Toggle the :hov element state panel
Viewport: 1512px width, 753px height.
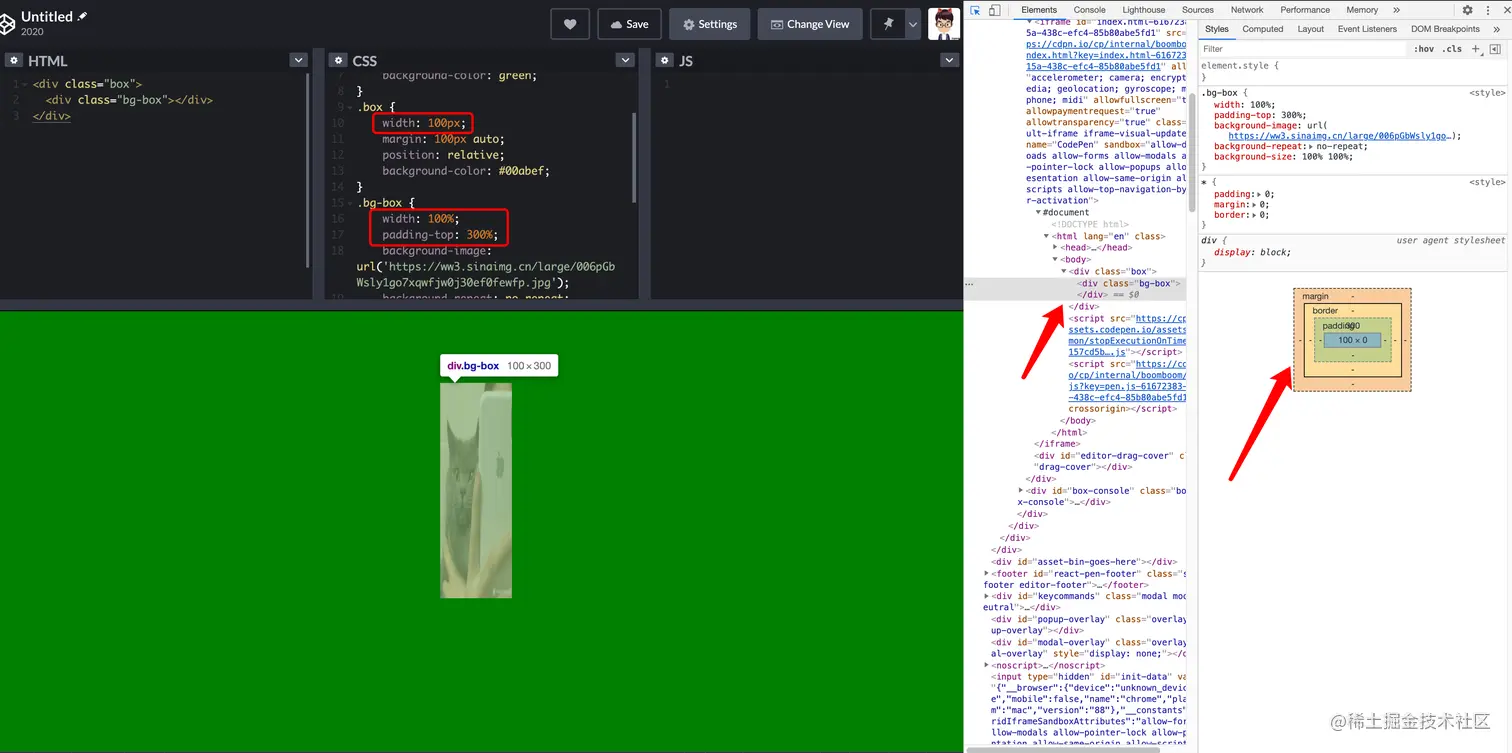(1424, 49)
